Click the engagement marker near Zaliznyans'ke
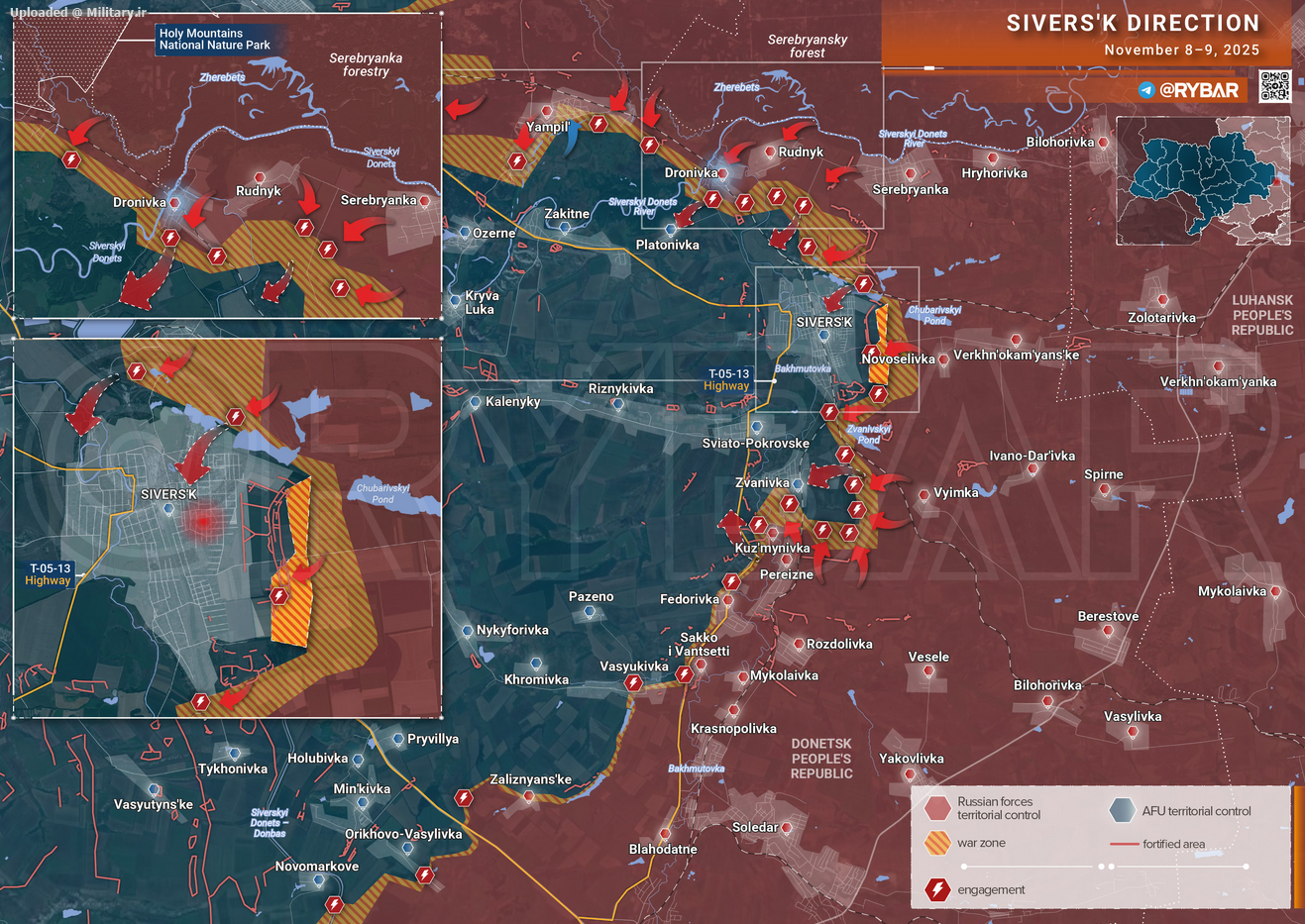 tap(464, 797)
